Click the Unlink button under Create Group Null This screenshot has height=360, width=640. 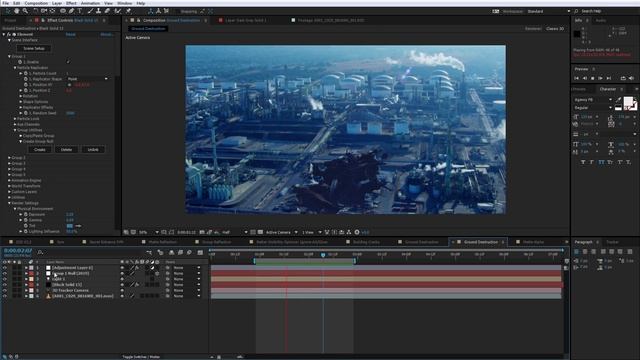pos(93,150)
